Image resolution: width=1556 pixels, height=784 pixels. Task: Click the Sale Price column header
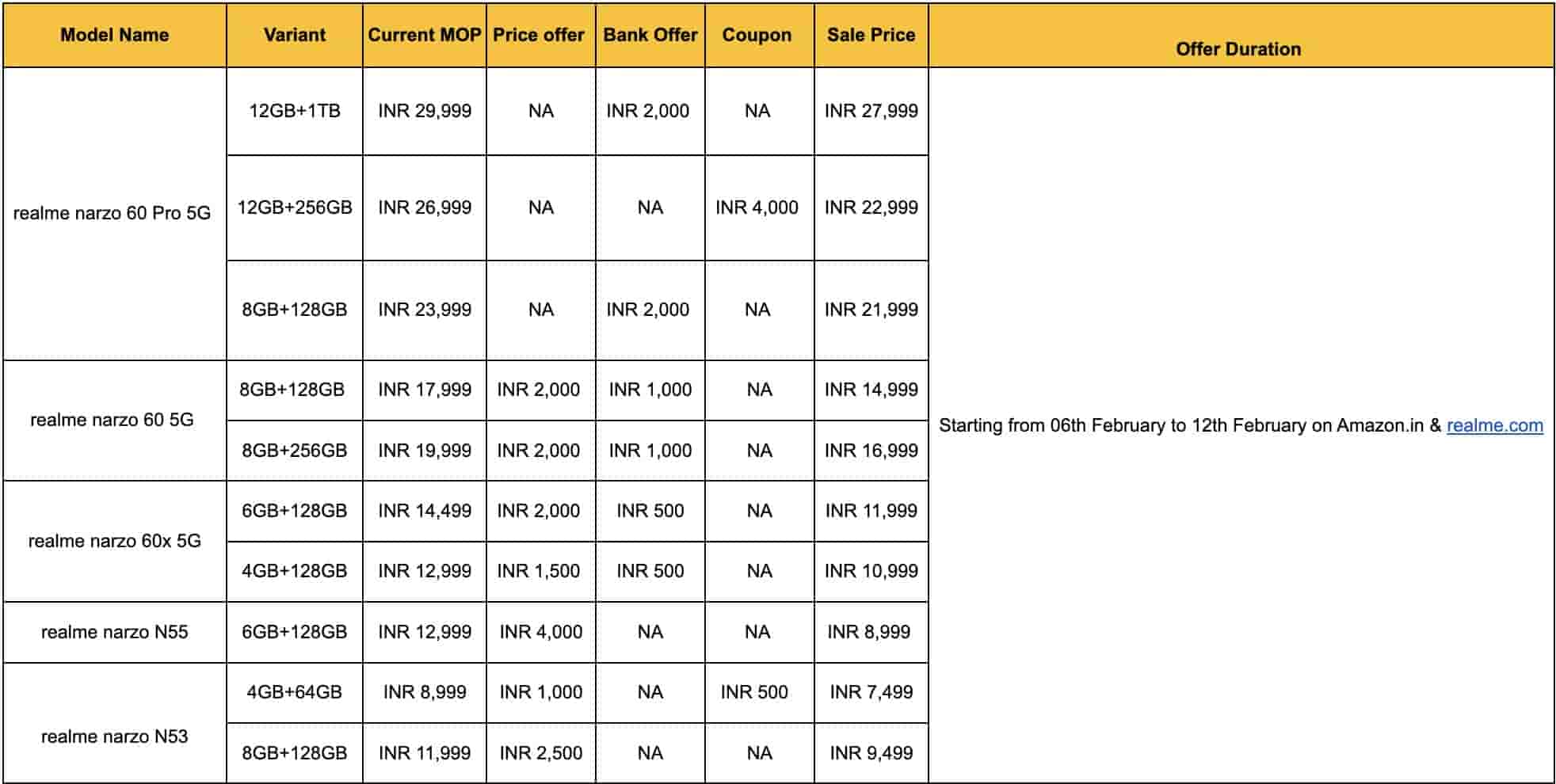[871, 35]
